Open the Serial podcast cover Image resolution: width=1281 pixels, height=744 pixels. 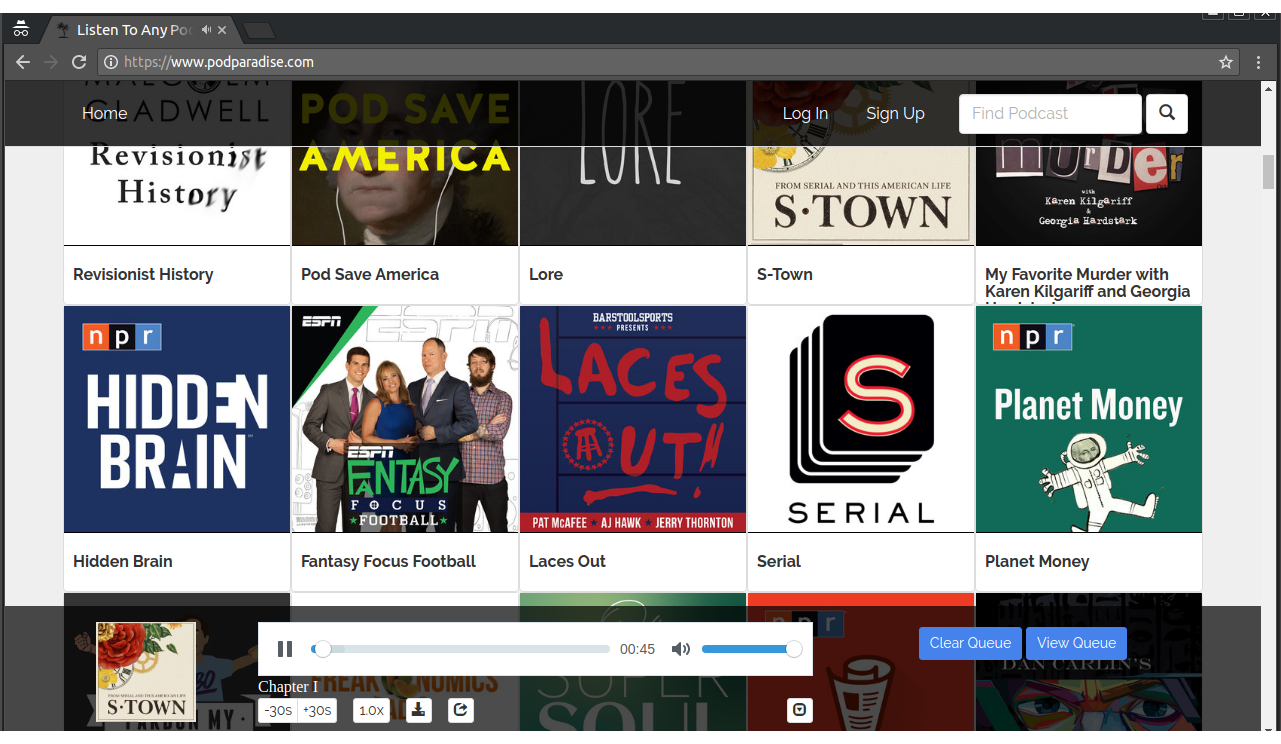pyautogui.click(x=861, y=419)
